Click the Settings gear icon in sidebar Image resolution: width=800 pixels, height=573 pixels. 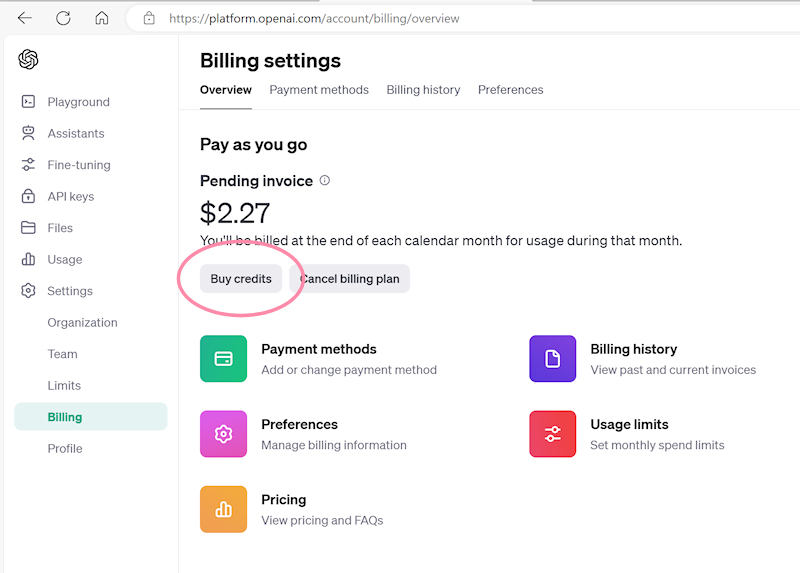pos(28,291)
